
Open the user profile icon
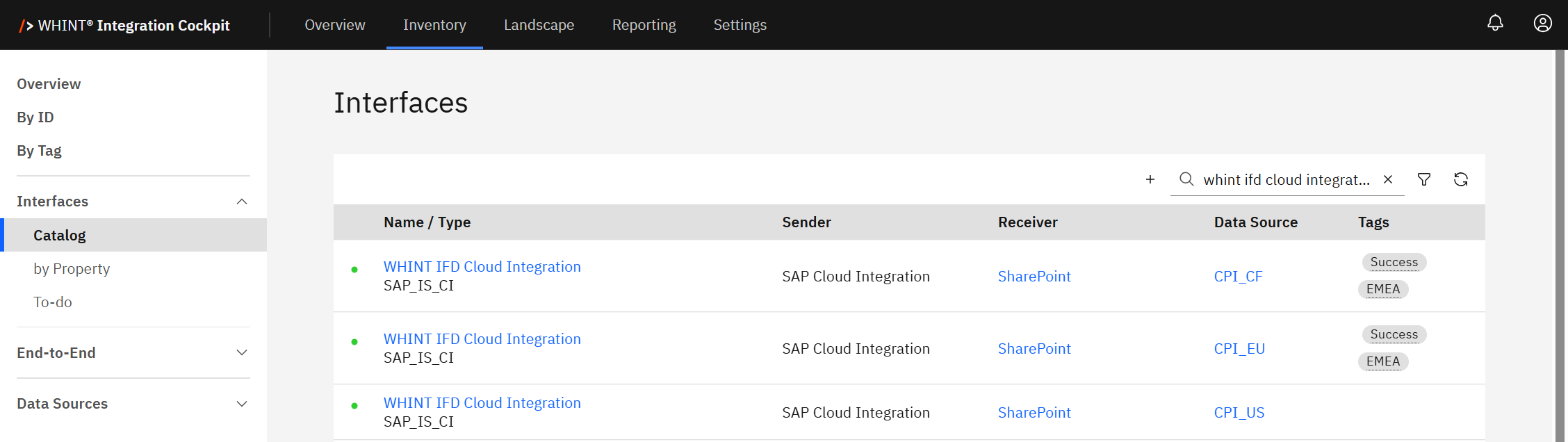pyautogui.click(x=1542, y=24)
